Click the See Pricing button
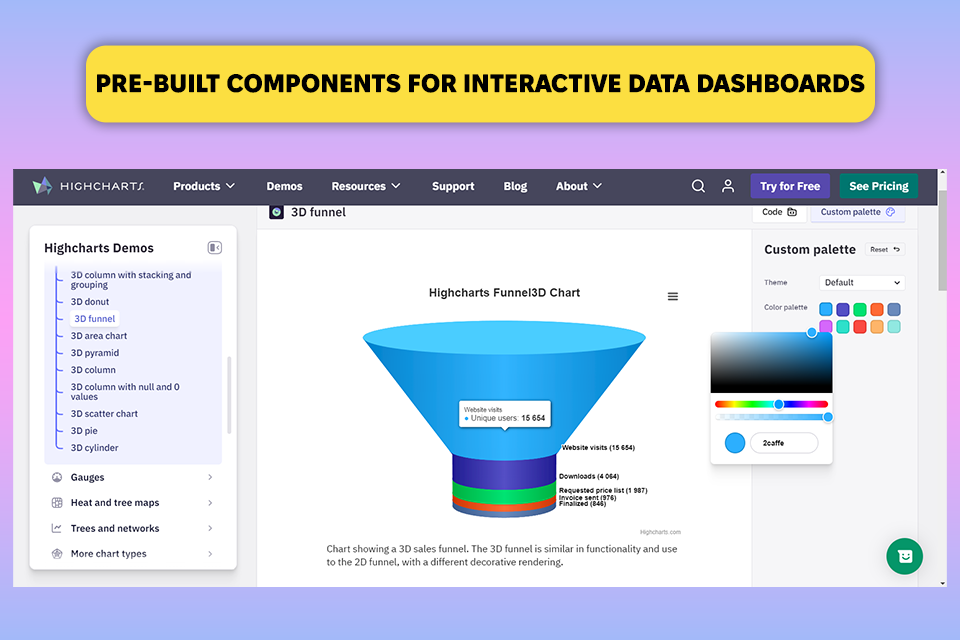 879,186
